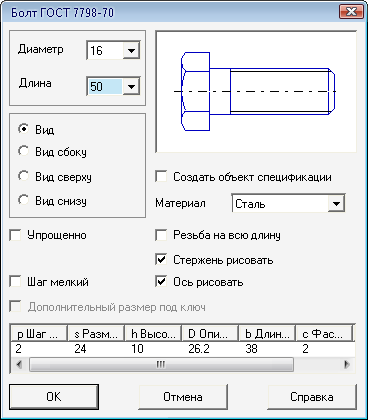Click the bolt preview image

[256, 92]
